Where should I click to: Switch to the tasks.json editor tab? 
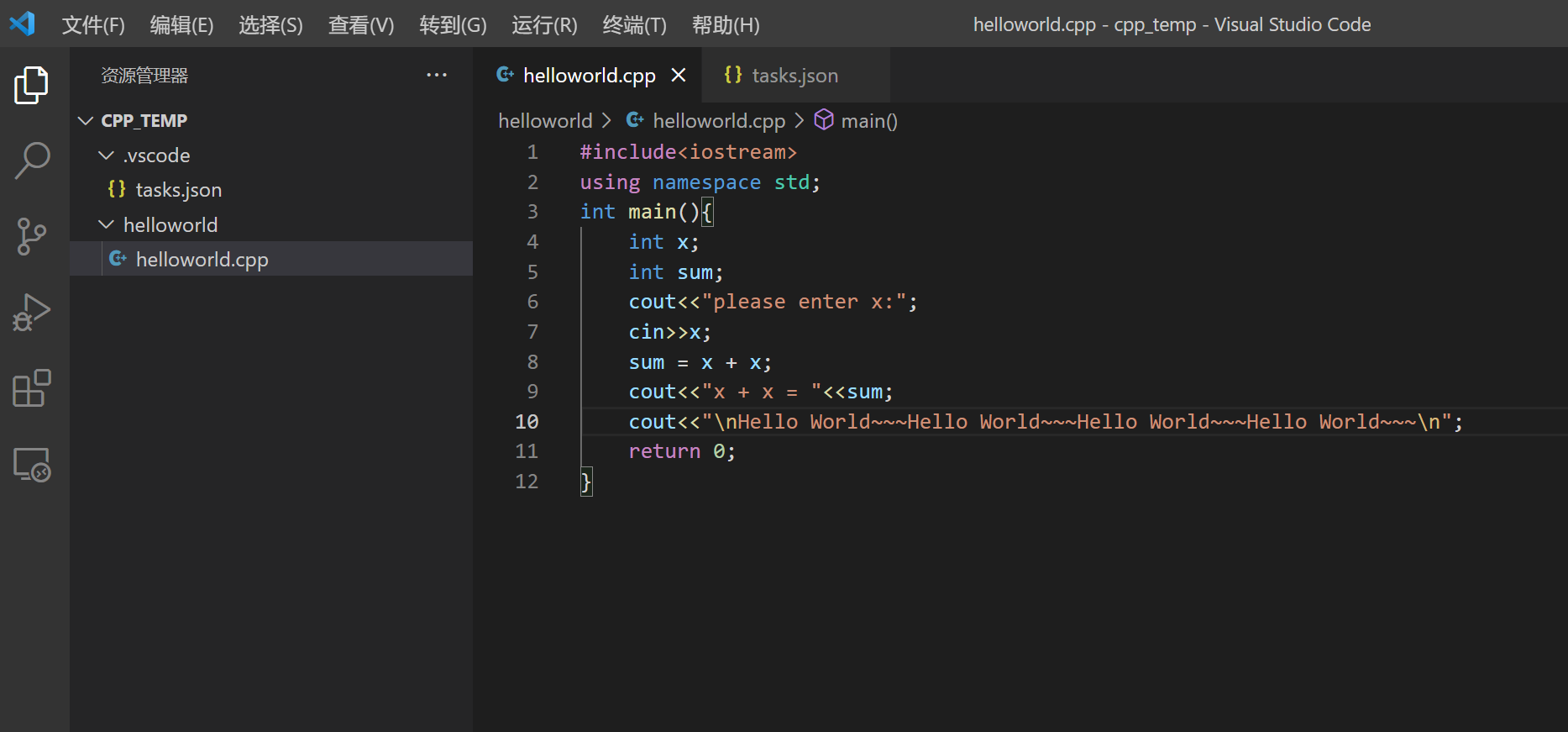click(x=794, y=75)
